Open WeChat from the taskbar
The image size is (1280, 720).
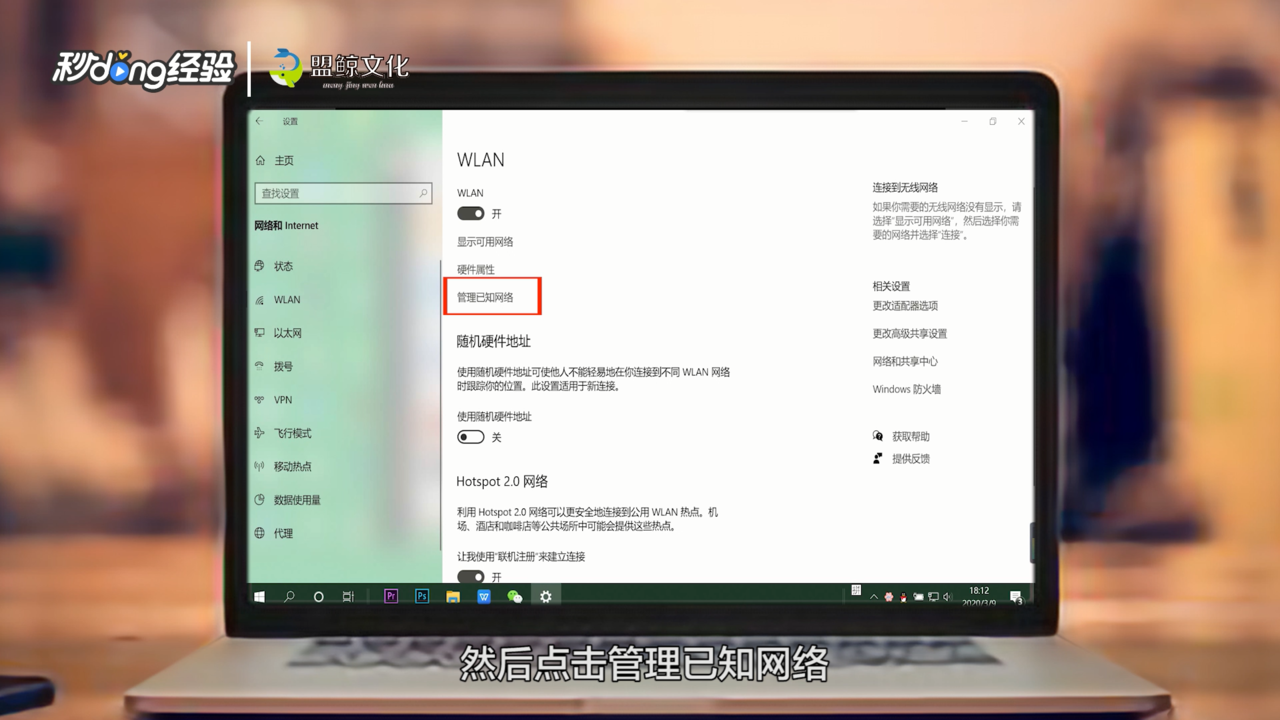(x=515, y=596)
